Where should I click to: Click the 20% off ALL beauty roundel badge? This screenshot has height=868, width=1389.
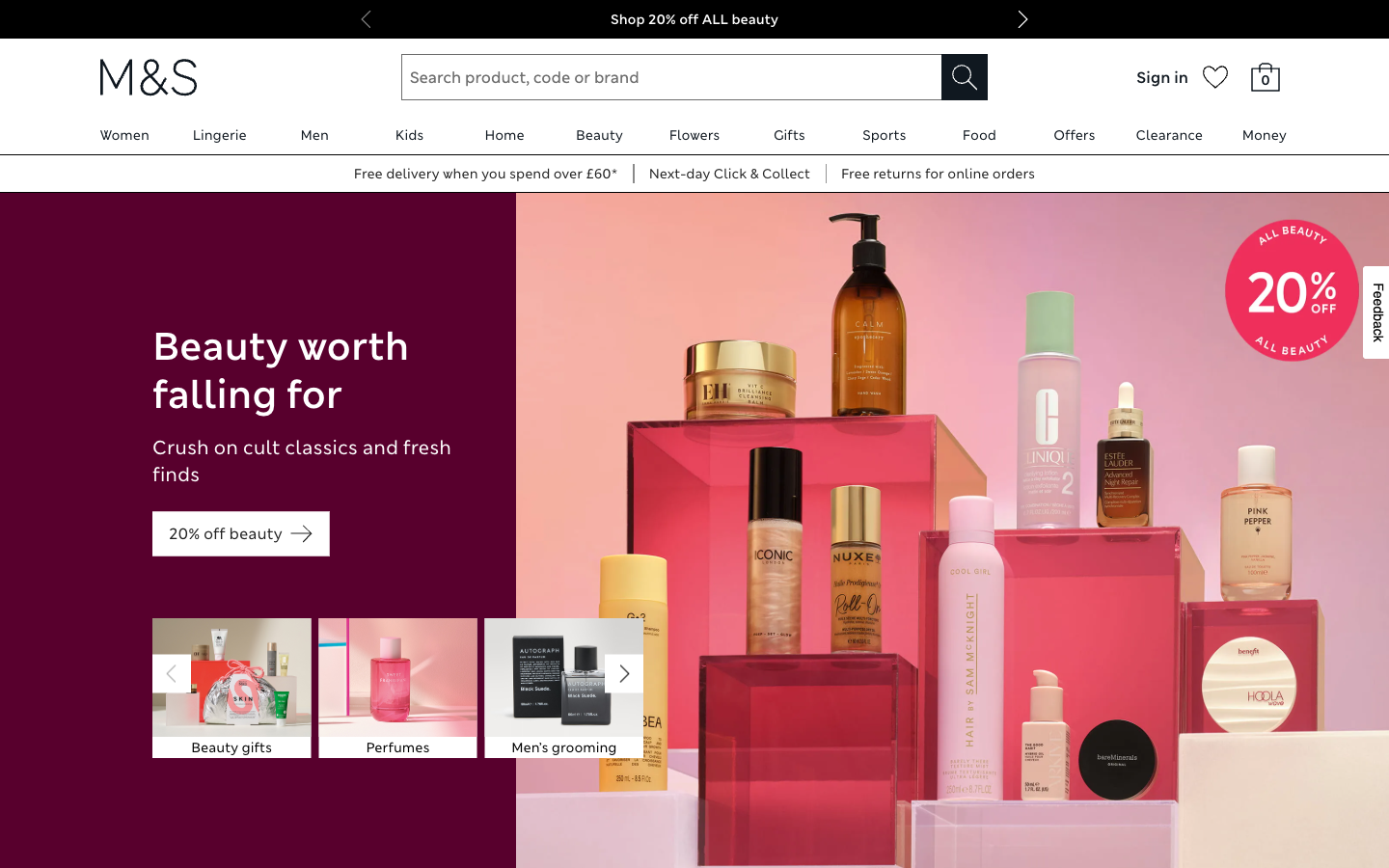coord(1292,290)
